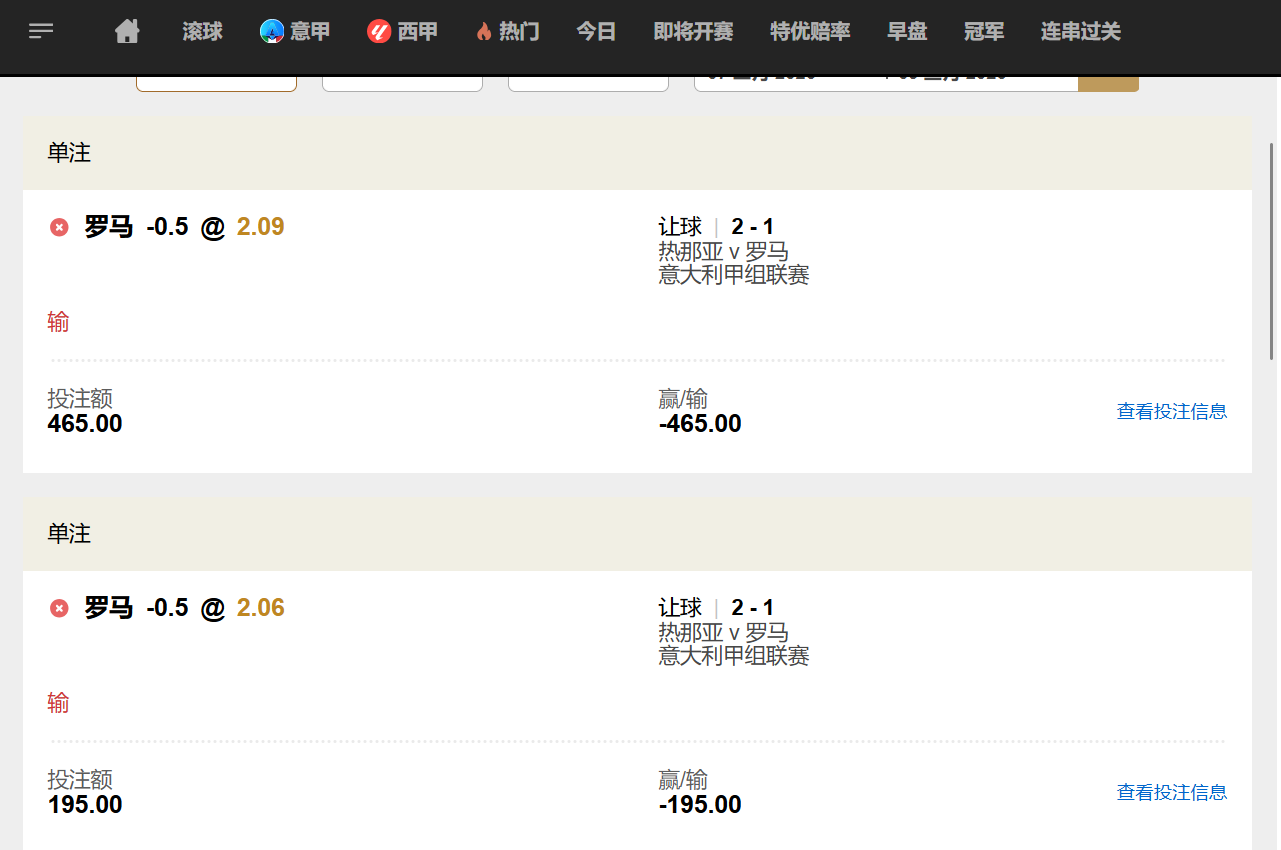Open the third filter dropdown
Viewport: 1281px width, 850px height.
pyautogui.click(x=587, y=83)
